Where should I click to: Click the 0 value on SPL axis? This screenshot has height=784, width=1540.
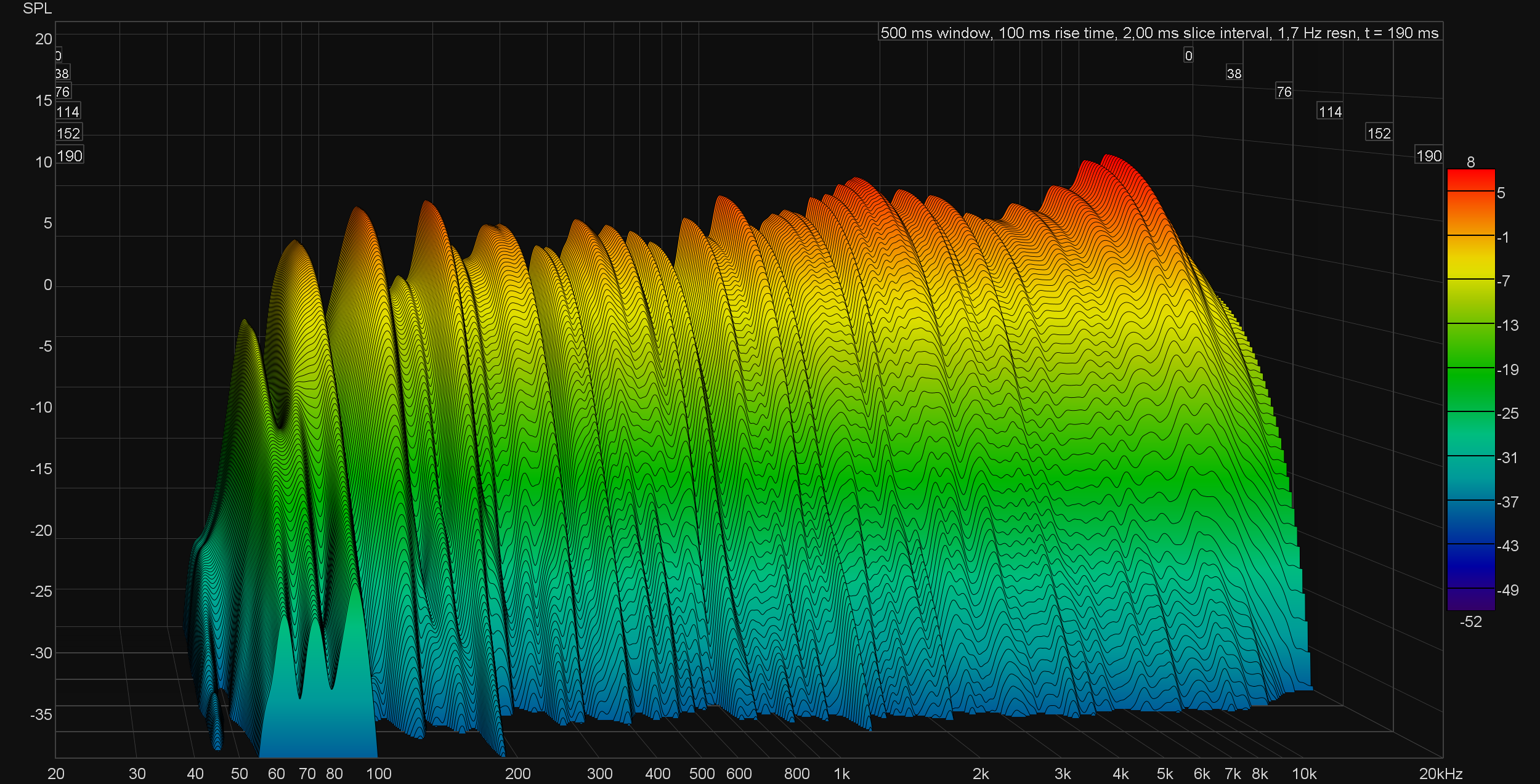tap(47, 285)
